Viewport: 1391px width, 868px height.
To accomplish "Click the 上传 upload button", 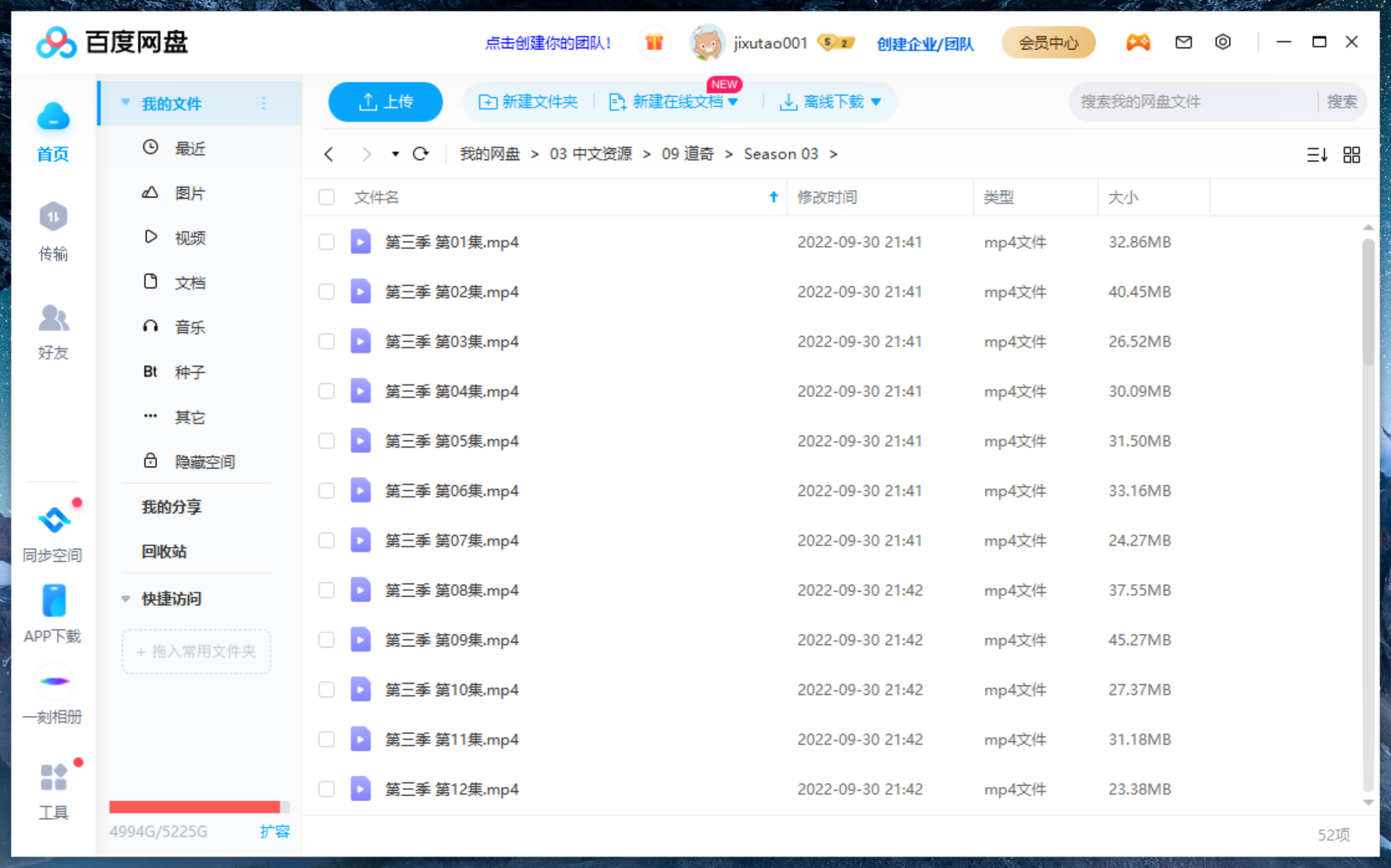I will point(386,102).
